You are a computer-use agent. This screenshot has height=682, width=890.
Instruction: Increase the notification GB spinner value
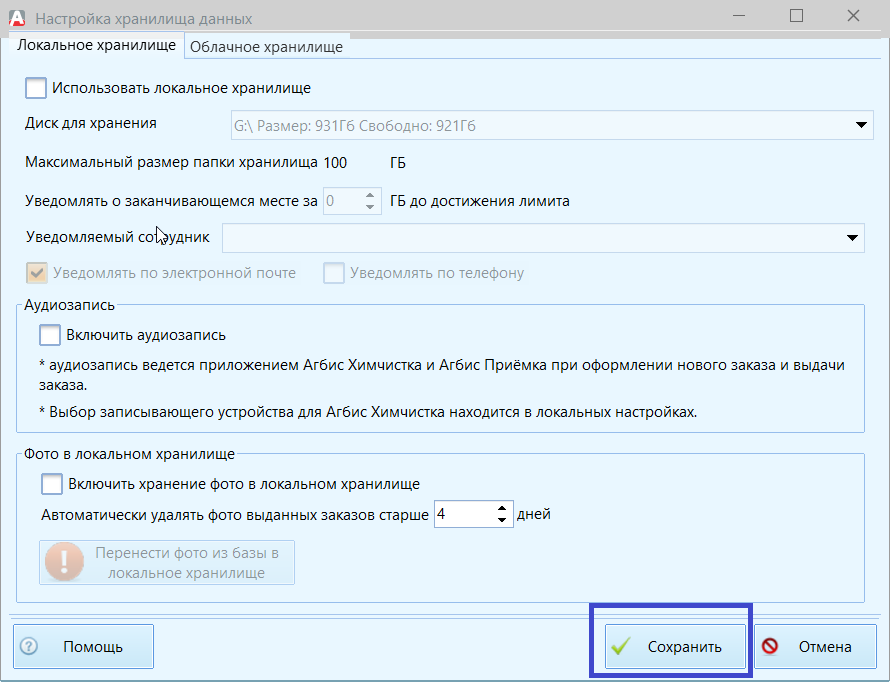[x=370, y=195]
